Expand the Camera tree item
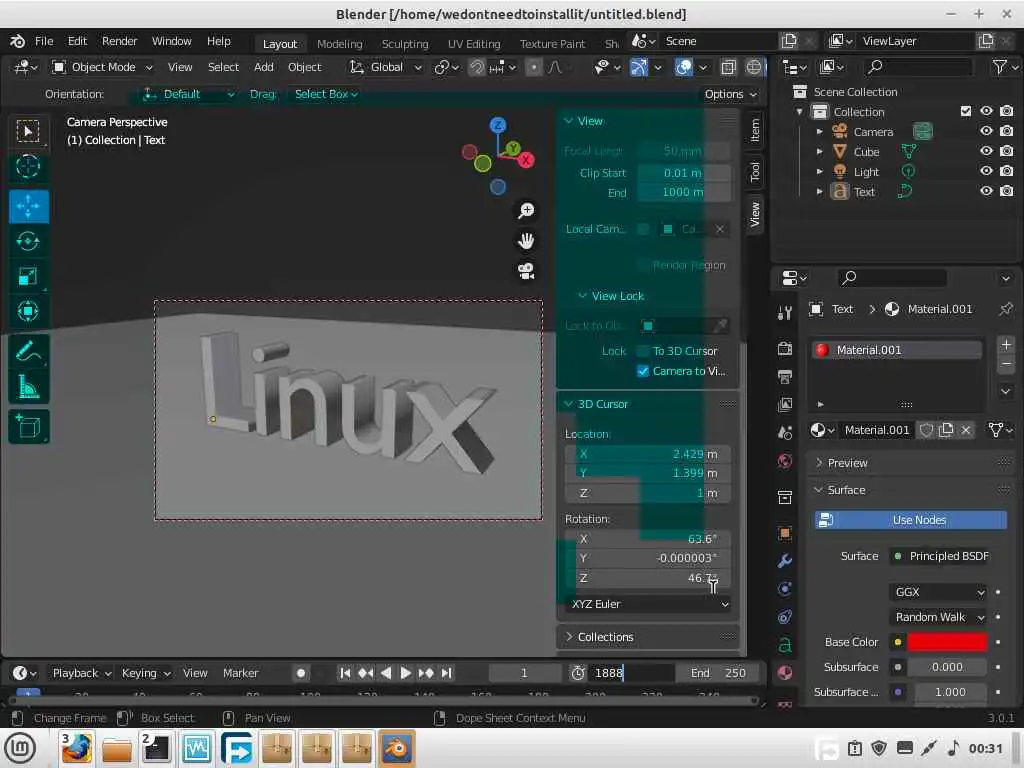This screenshot has width=1024, height=768. point(820,131)
